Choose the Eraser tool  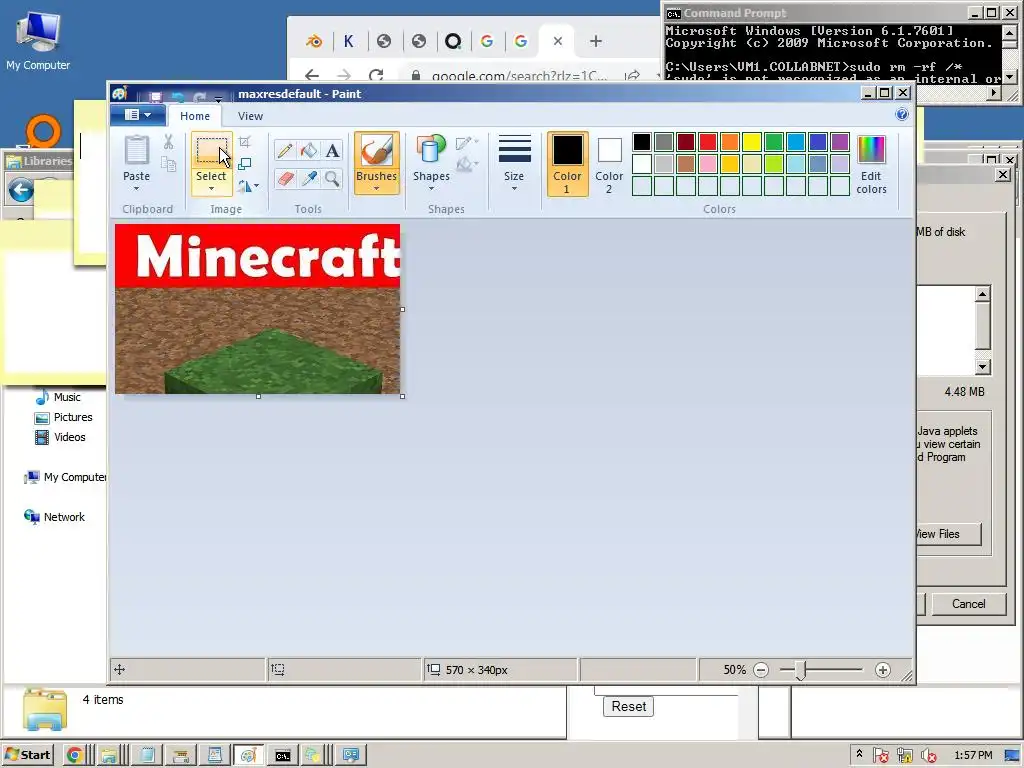pyautogui.click(x=285, y=178)
